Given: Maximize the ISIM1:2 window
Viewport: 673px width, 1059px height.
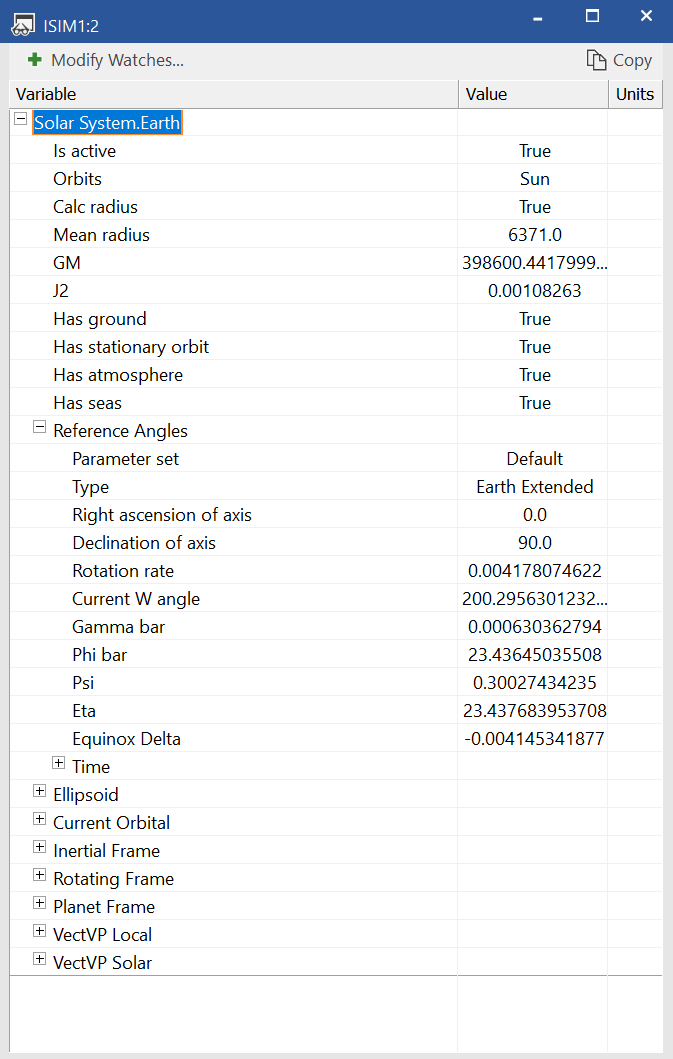Looking at the screenshot, I should [x=592, y=16].
